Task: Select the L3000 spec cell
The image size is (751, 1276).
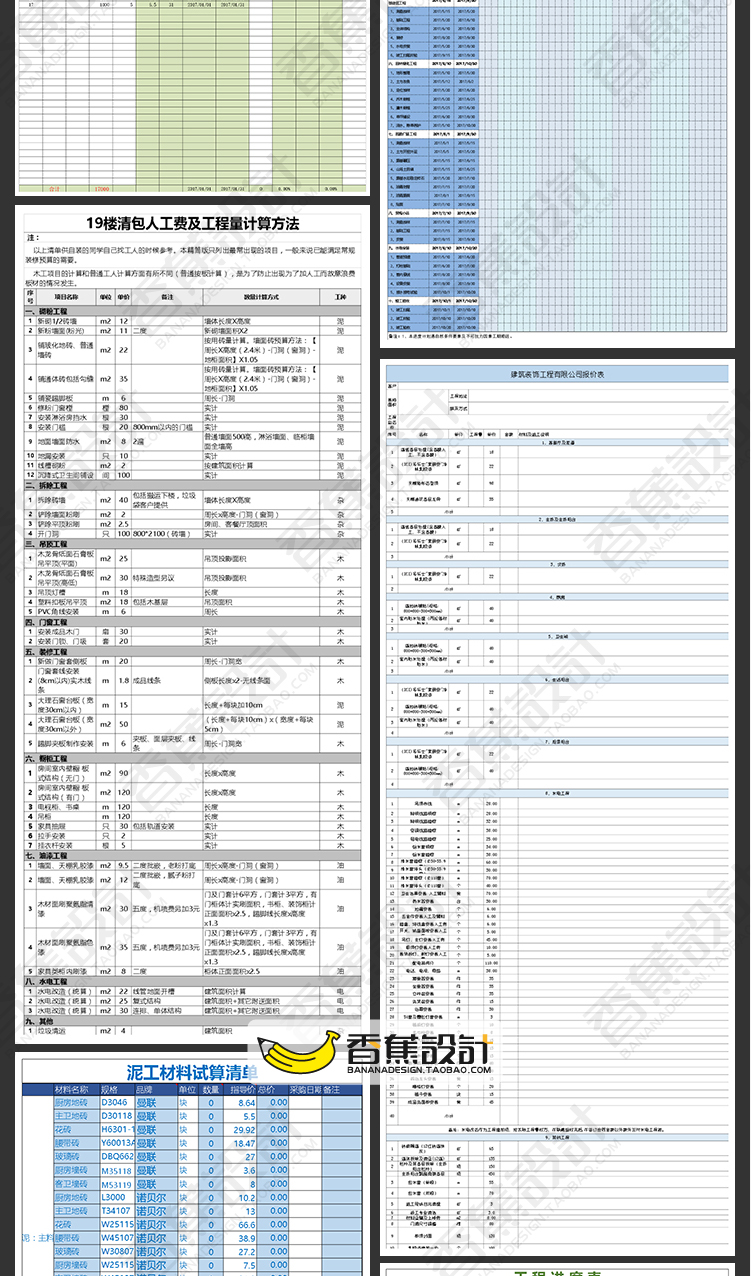Action: click(x=116, y=1197)
